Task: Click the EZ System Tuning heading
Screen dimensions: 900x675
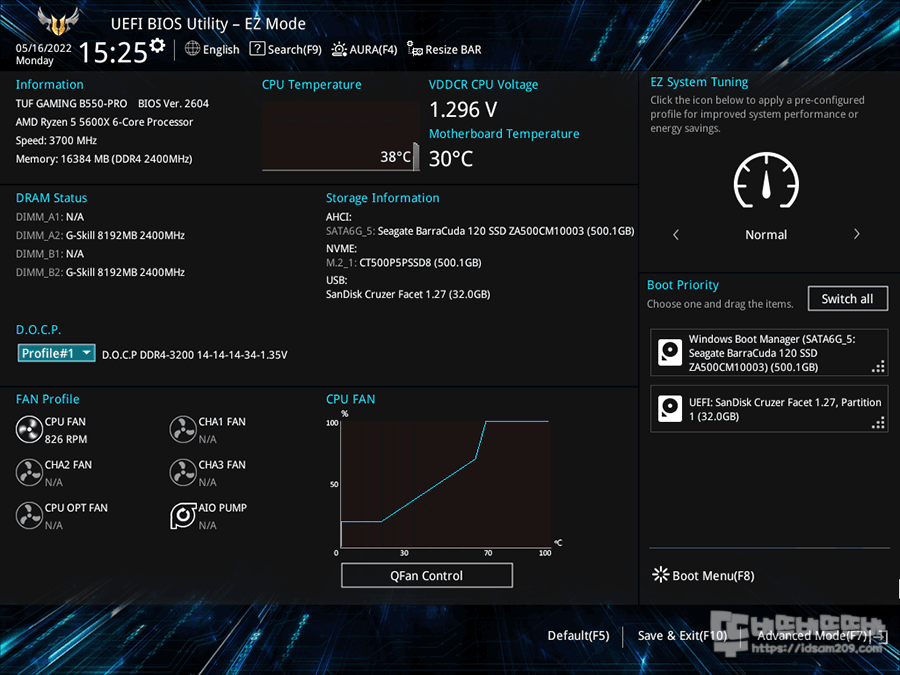Action: point(699,82)
